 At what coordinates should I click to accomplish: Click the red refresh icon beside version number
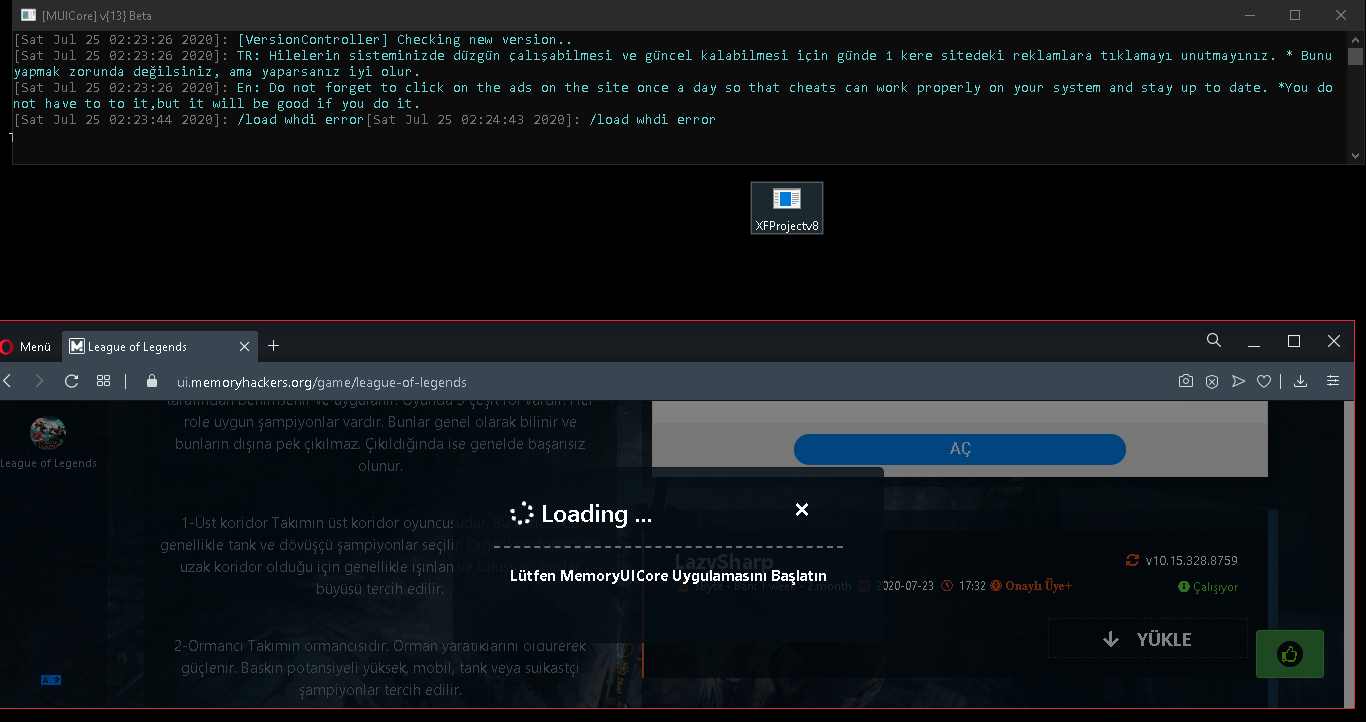(1132, 560)
